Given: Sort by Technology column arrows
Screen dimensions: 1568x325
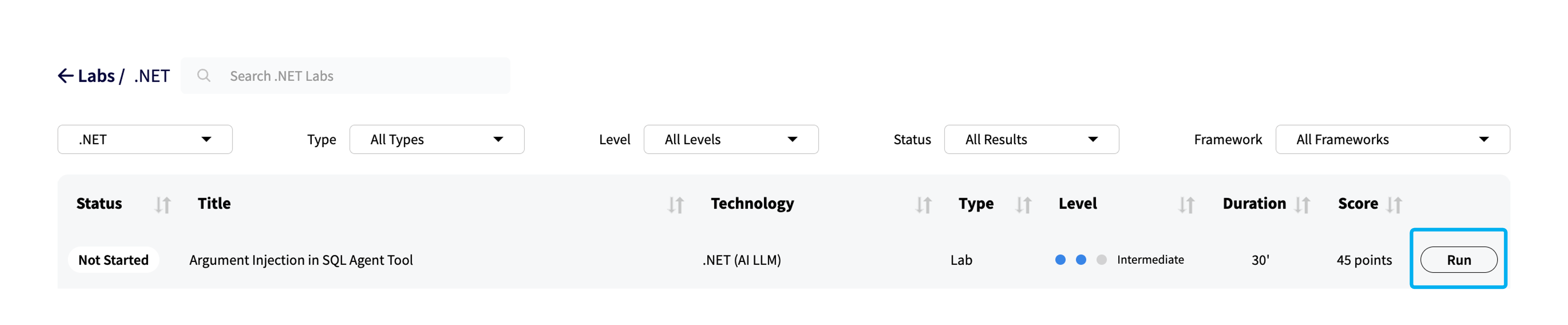Looking at the screenshot, I should click(924, 205).
